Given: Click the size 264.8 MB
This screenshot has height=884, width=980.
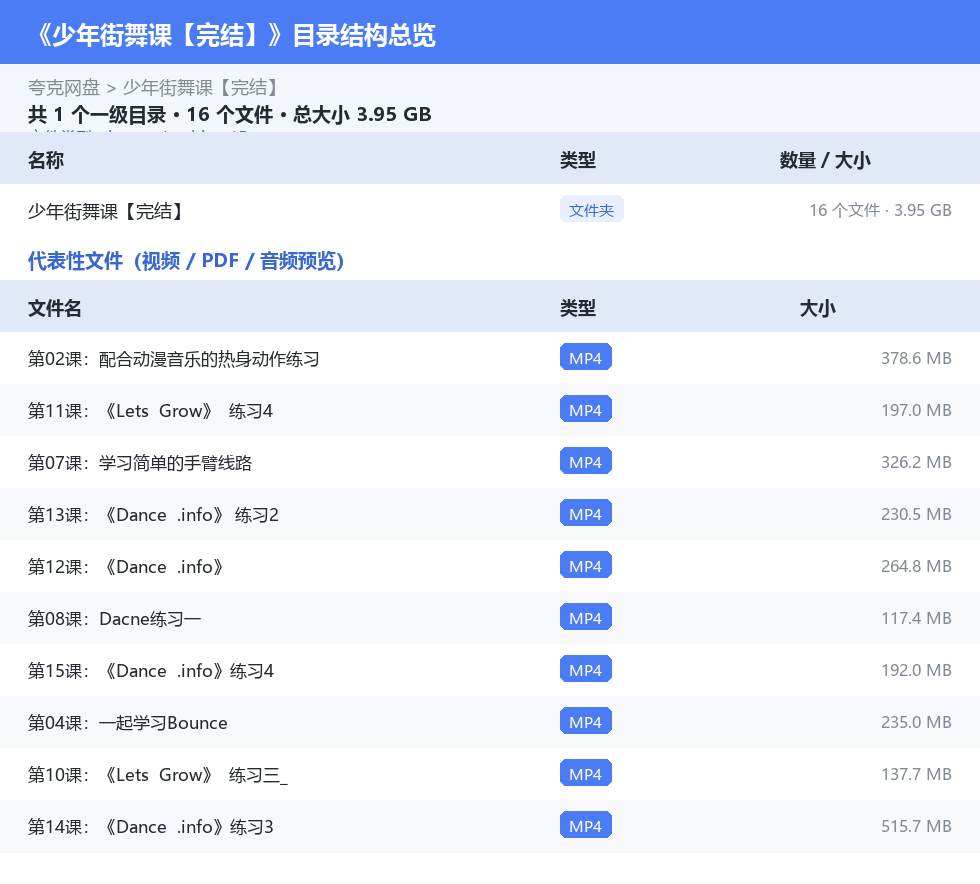Looking at the screenshot, I should pyautogui.click(x=916, y=566).
